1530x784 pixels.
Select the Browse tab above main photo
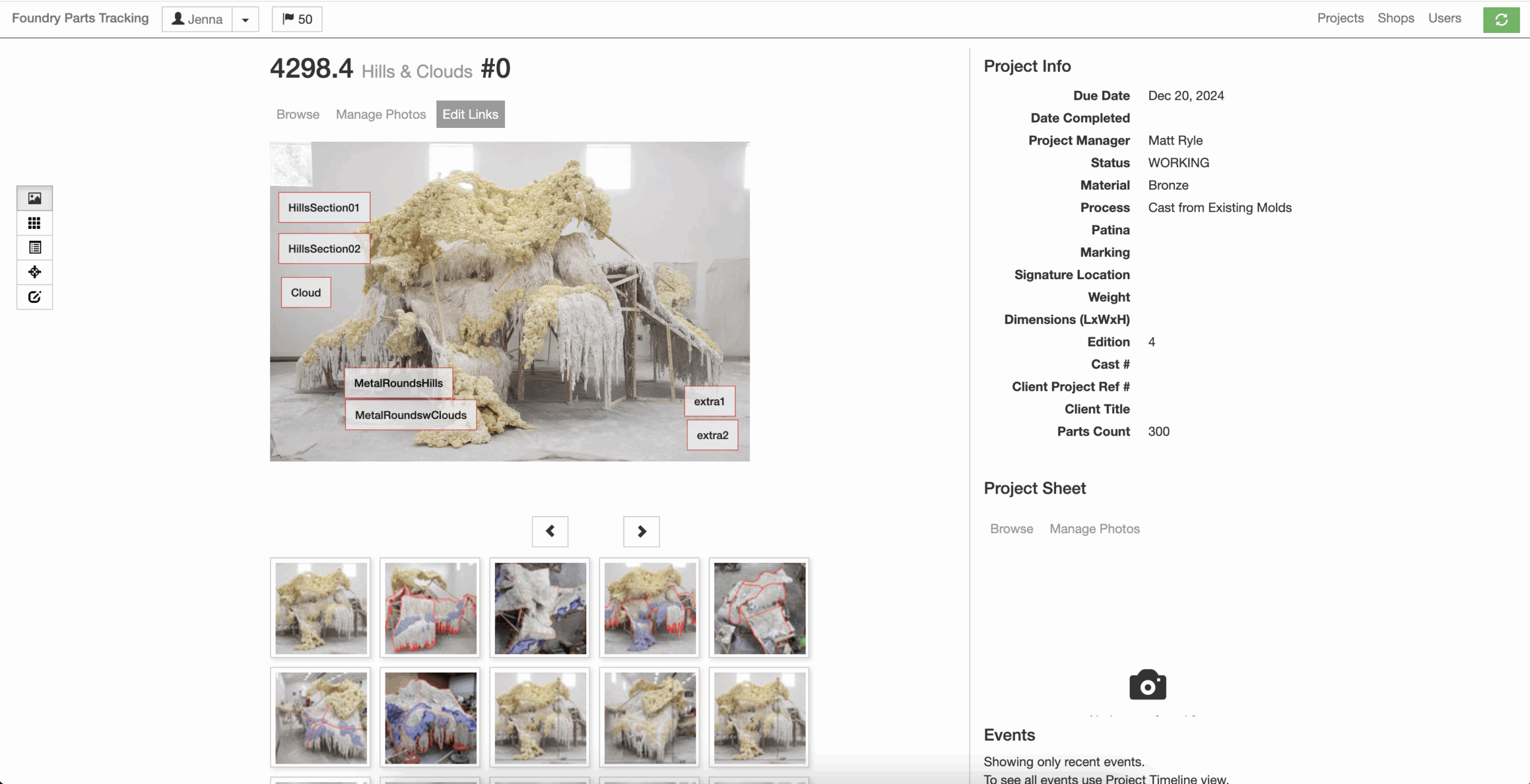coord(298,114)
